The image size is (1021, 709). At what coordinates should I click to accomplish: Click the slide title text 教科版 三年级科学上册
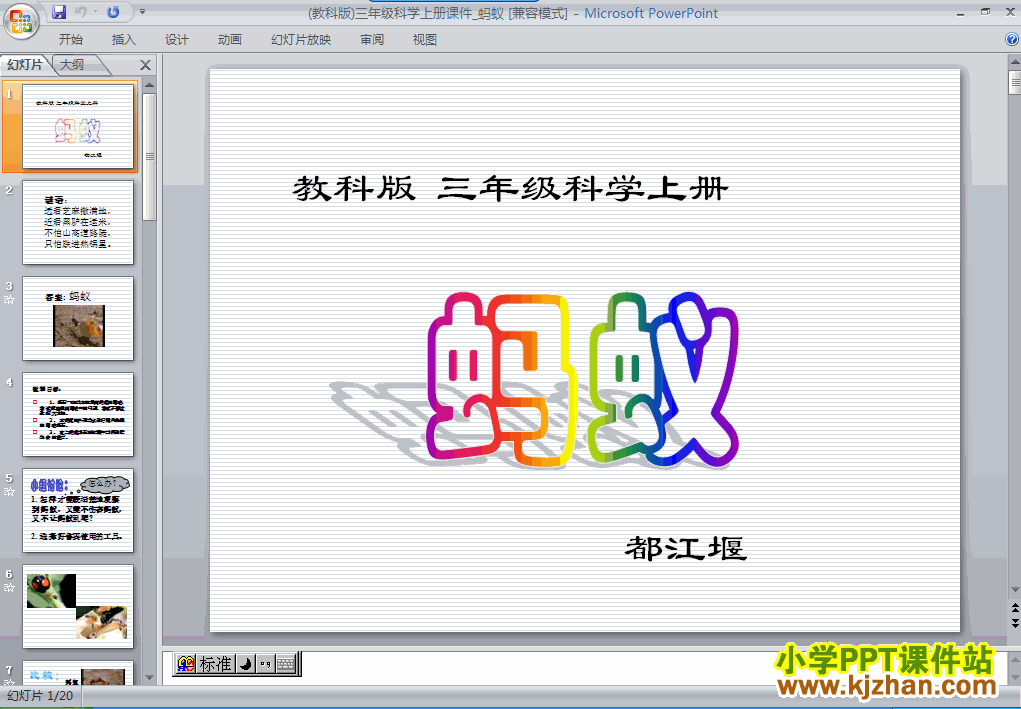pyautogui.click(x=510, y=189)
